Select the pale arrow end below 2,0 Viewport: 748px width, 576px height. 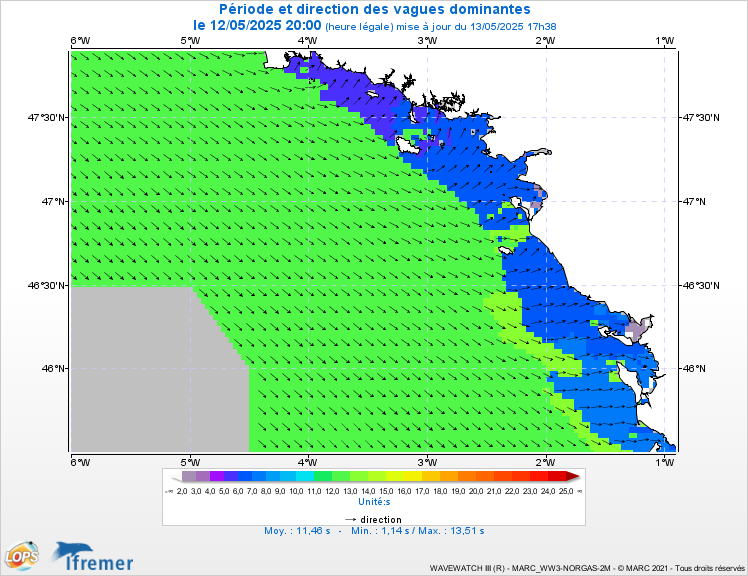[176, 476]
